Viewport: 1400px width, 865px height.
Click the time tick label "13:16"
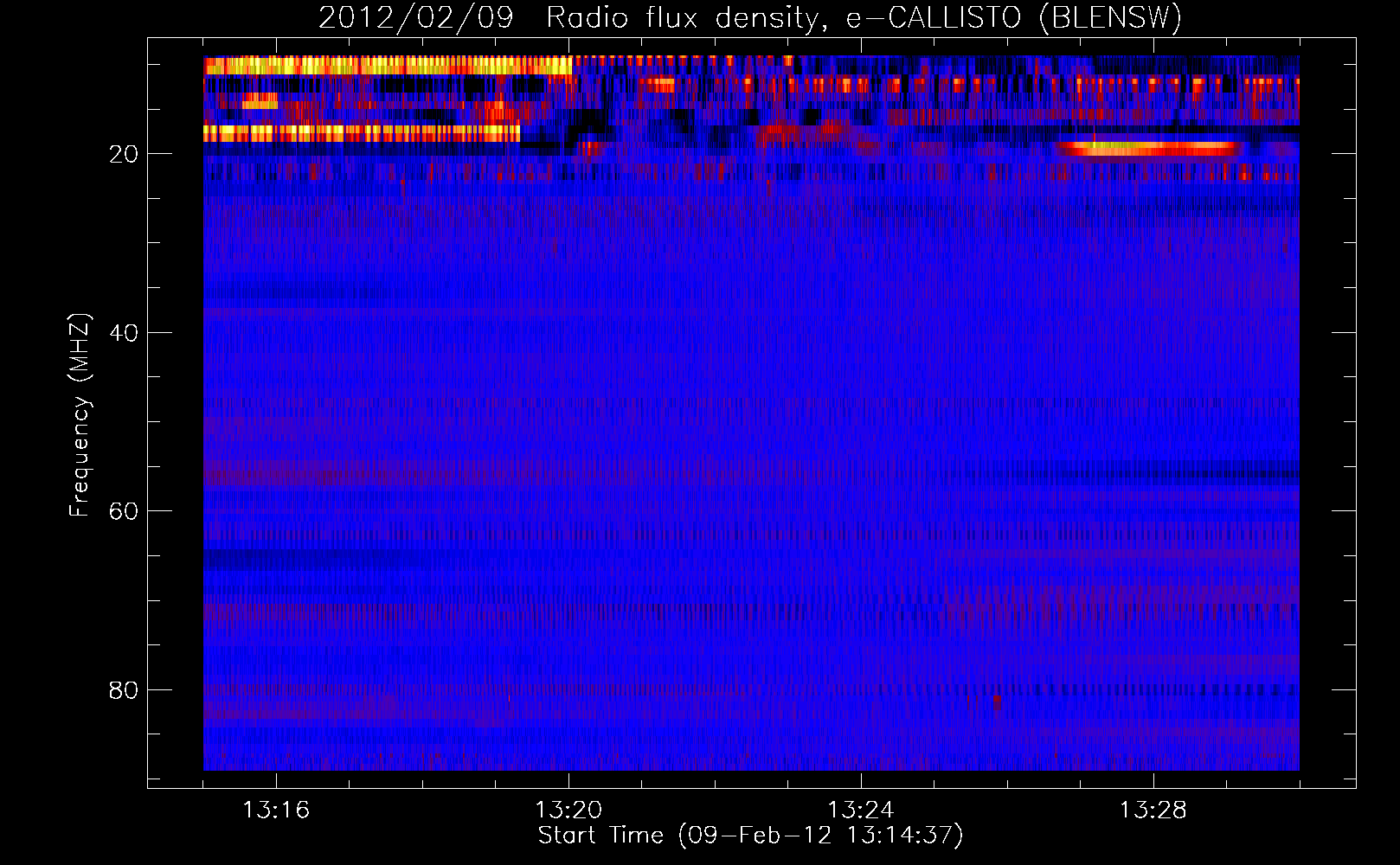pyautogui.click(x=276, y=811)
